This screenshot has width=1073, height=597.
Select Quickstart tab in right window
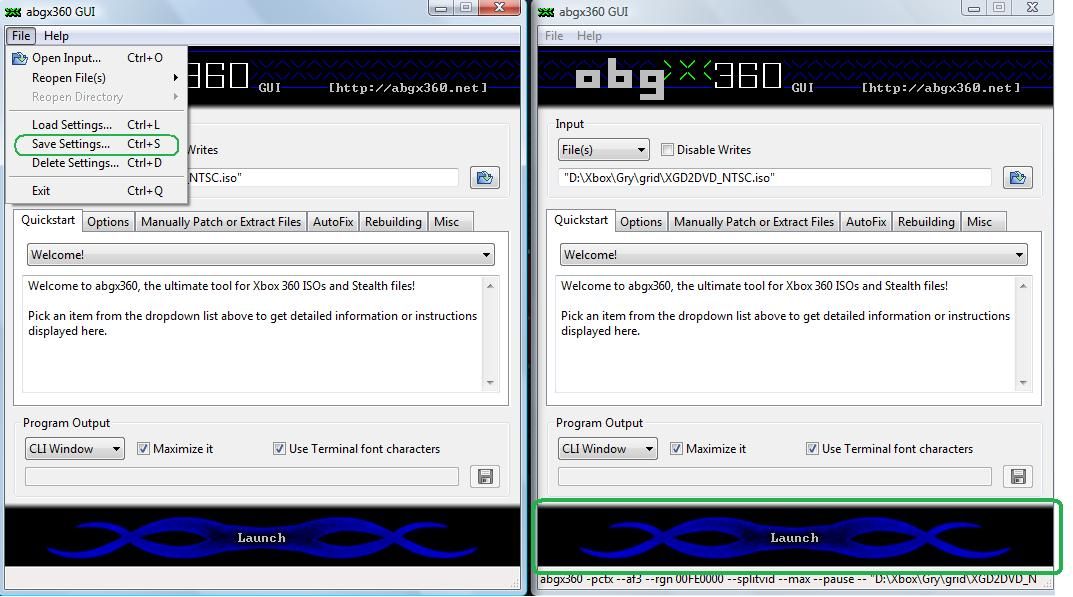[581, 220]
